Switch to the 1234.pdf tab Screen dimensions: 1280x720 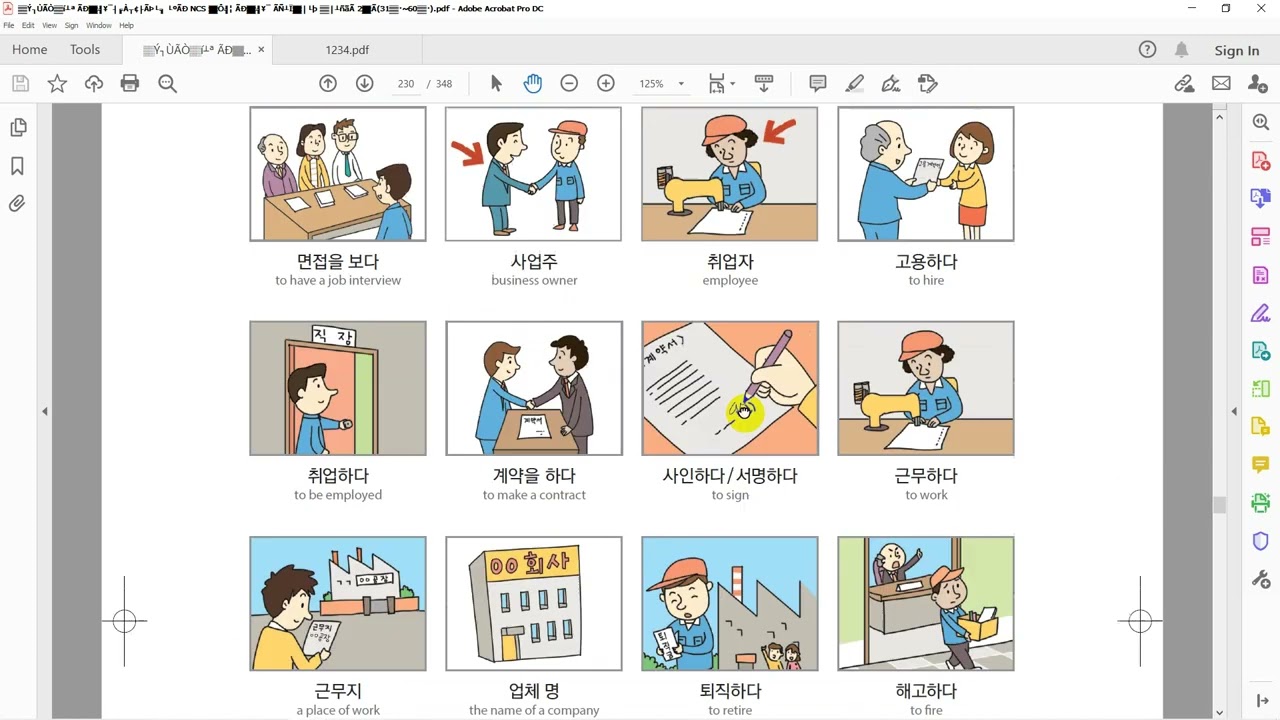click(x=347, y=50)
